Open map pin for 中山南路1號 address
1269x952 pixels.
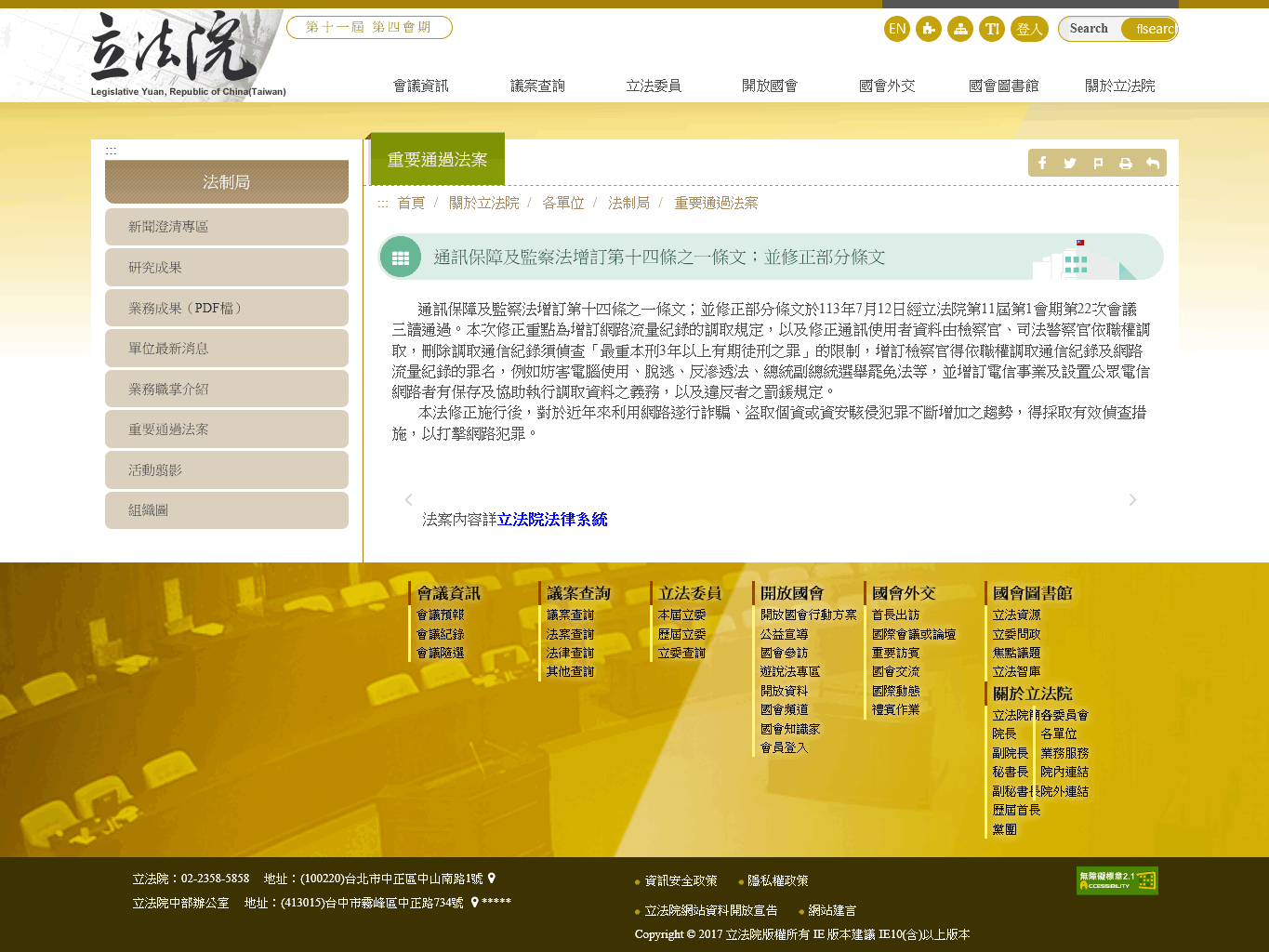tap(492, 879)
